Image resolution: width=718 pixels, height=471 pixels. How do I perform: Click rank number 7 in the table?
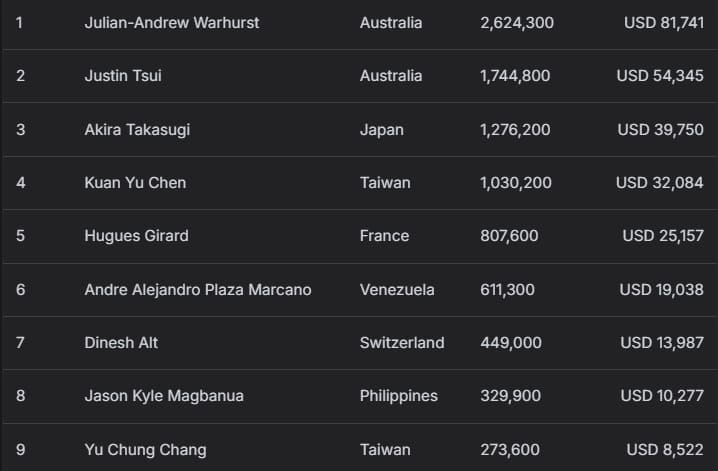point(20,343)
